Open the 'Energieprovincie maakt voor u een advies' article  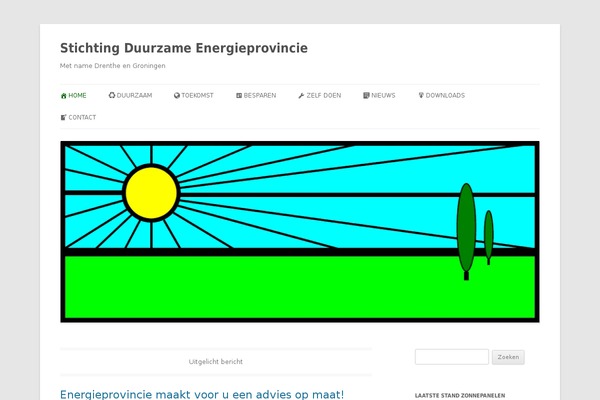(202, 394)
